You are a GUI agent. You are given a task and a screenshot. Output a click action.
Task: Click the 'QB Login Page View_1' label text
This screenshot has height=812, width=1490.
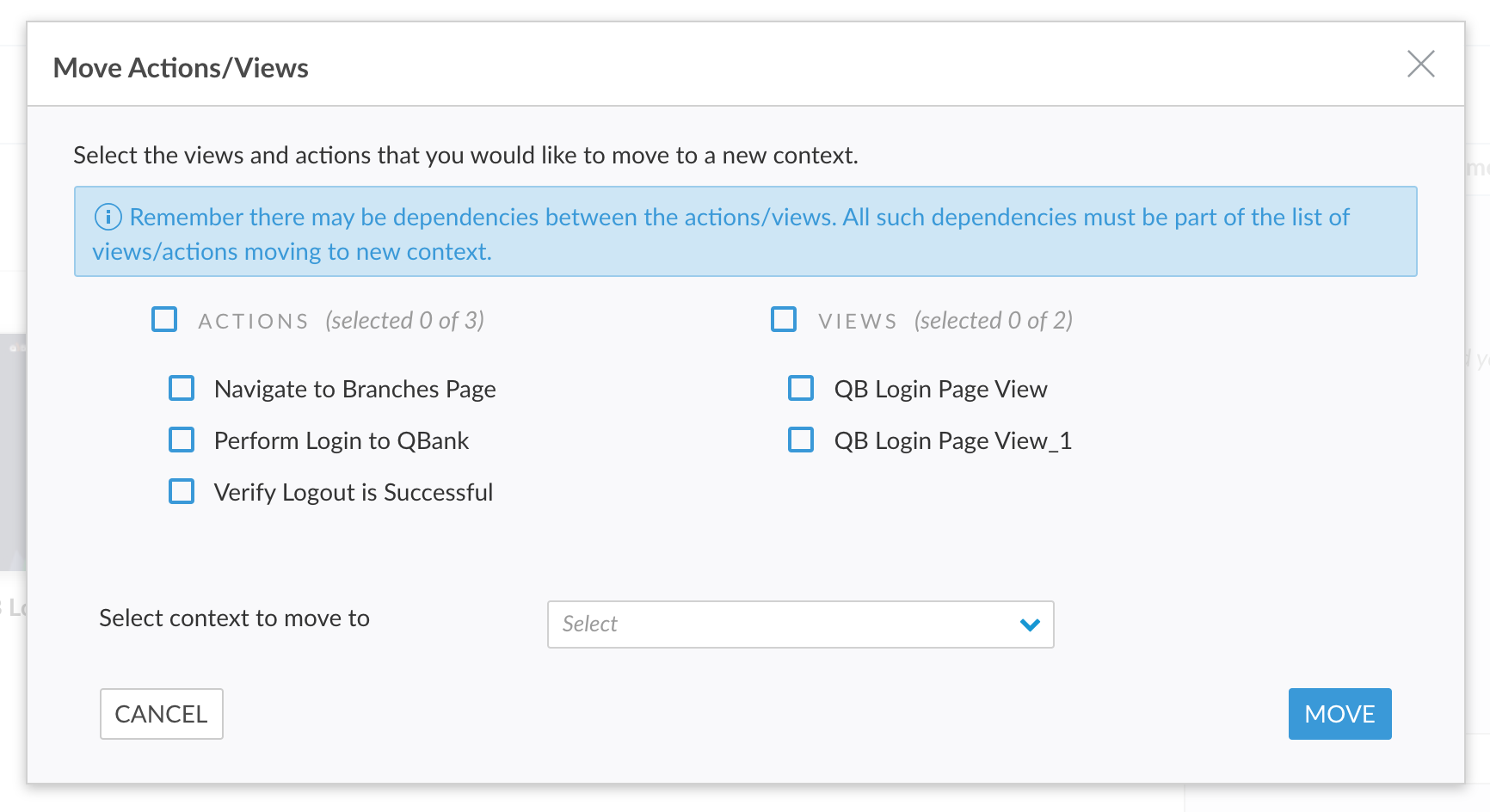952,441
